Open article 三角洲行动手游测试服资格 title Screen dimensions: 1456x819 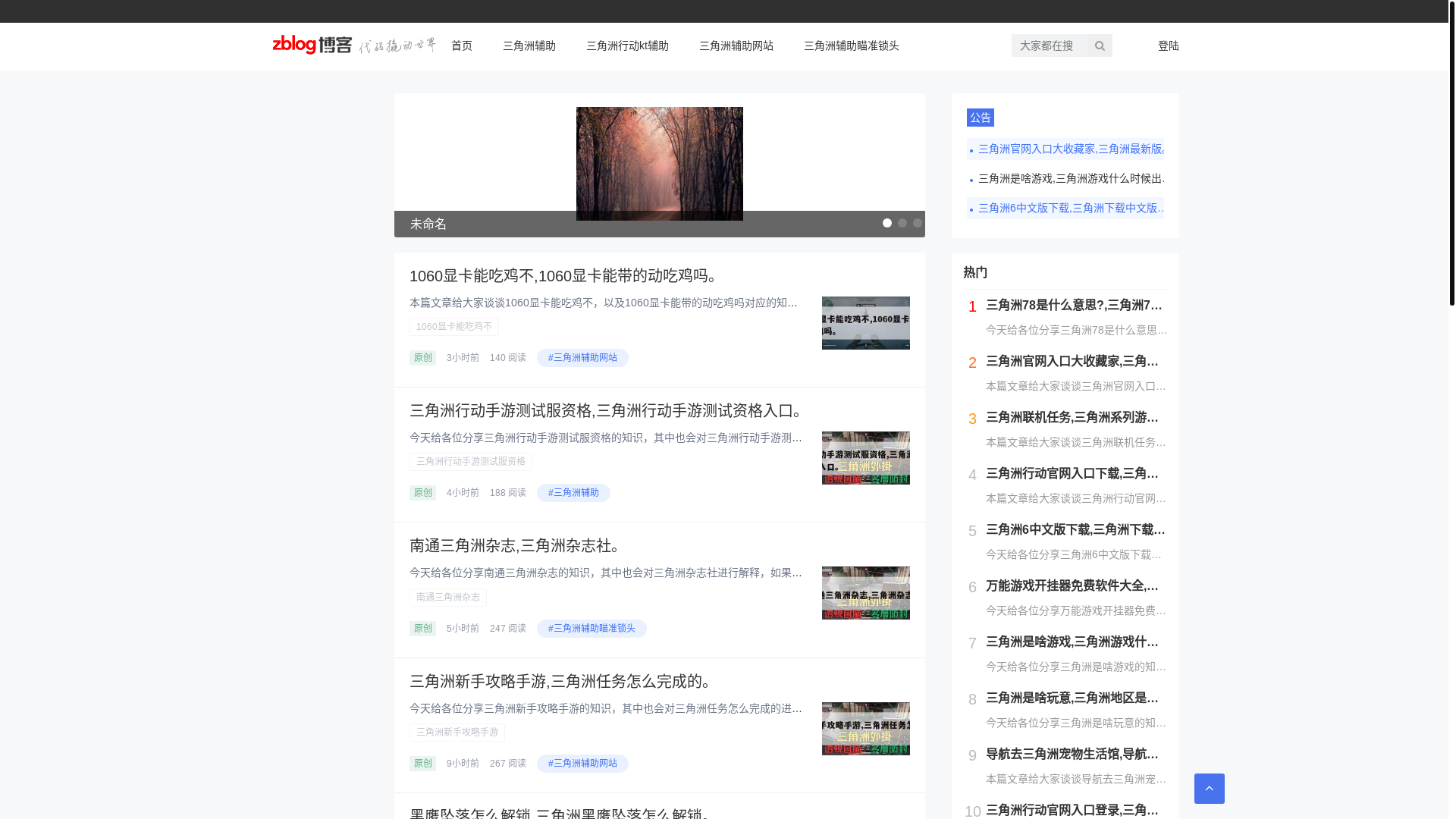tap(607, 410)
